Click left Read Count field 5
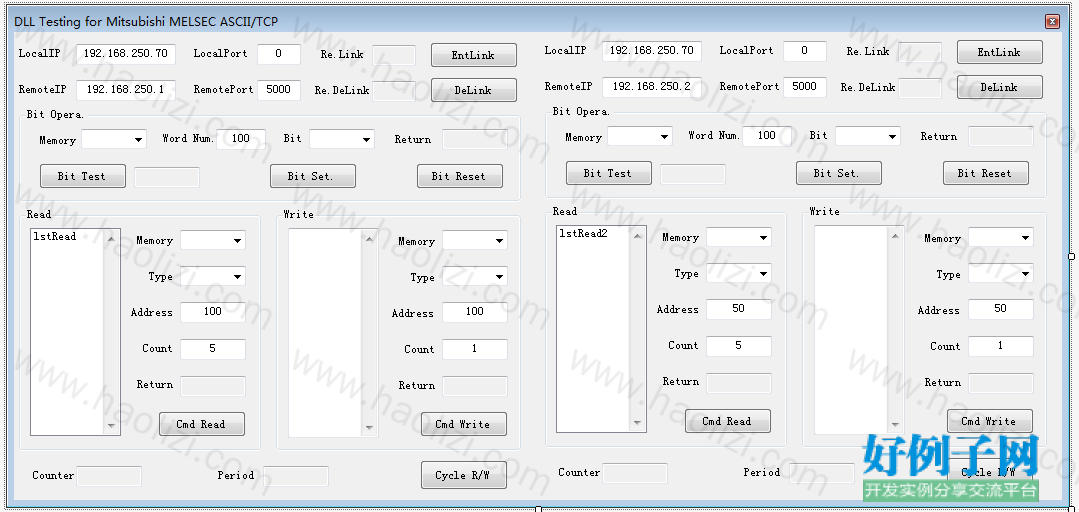This screenshot has width=1079, height=512. (213, 349)
